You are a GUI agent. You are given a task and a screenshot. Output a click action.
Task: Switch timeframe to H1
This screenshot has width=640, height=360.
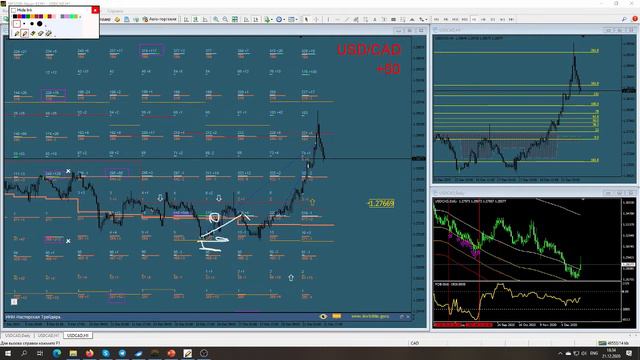[474, 19]
